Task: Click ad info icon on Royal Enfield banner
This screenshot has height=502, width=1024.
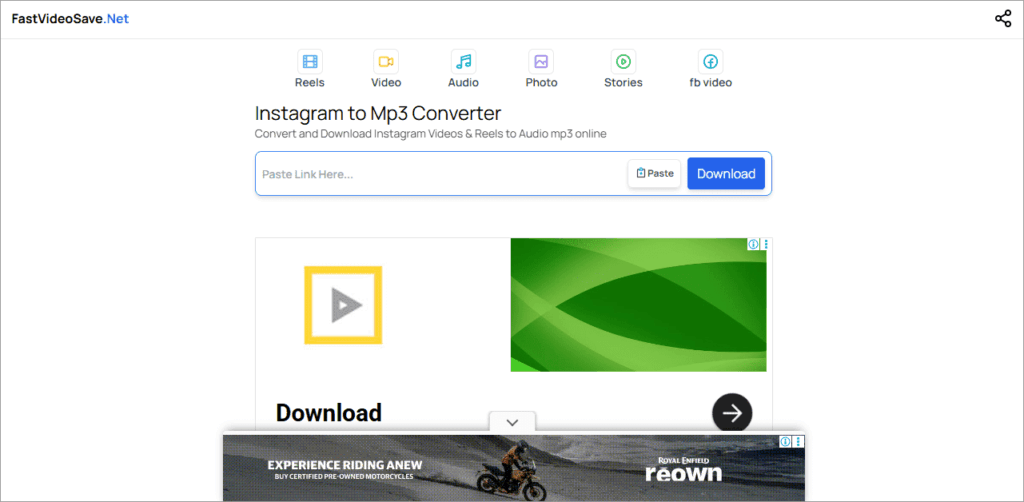Action: coord(786,442)
